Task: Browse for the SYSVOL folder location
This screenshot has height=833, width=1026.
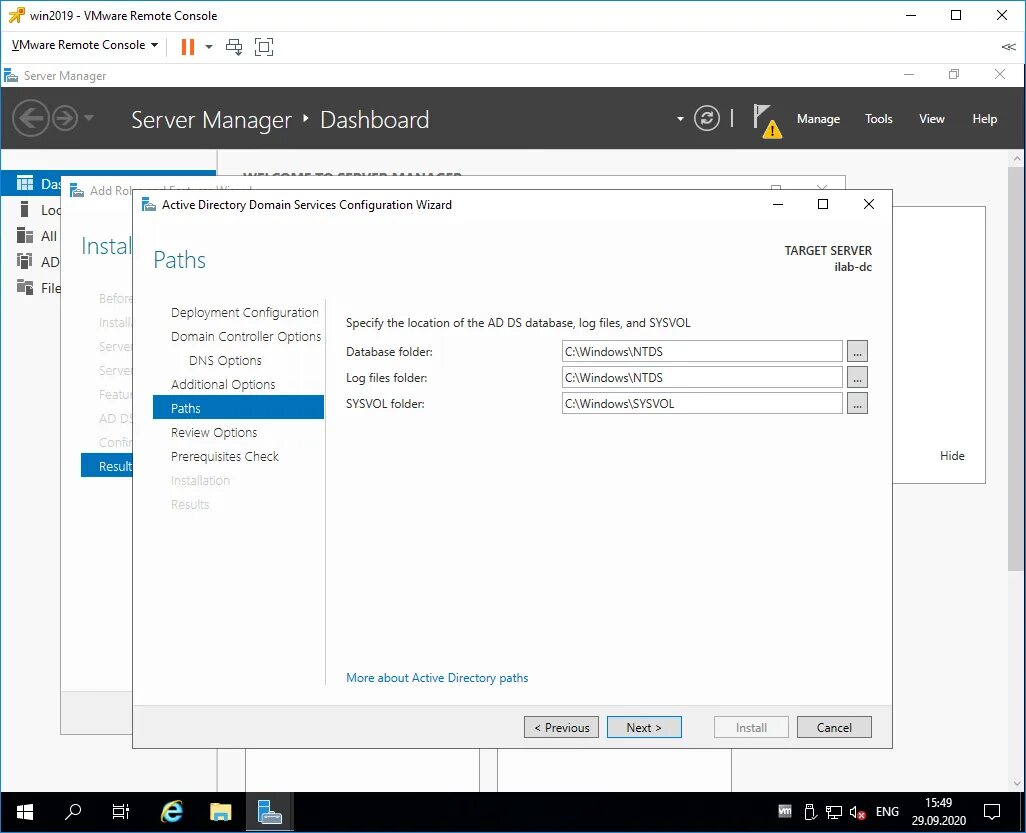Action: click(x=857, y=404)
